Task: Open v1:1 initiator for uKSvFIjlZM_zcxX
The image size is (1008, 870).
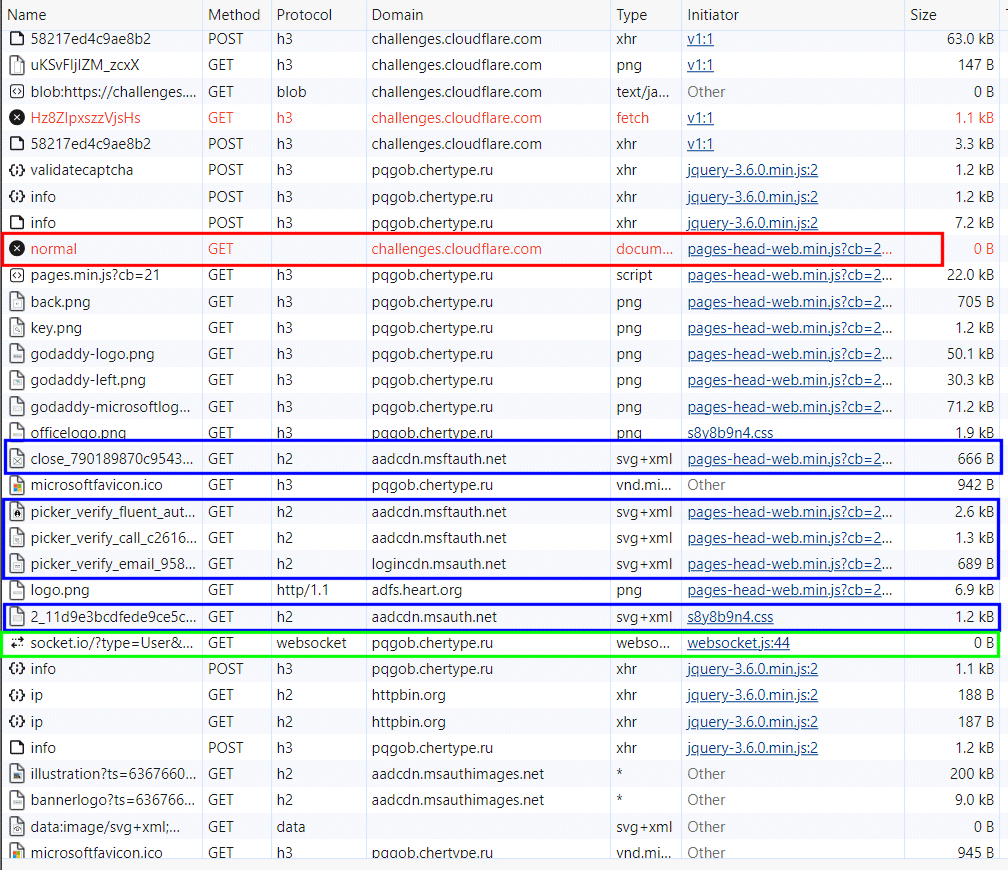Action: point(700,65)
